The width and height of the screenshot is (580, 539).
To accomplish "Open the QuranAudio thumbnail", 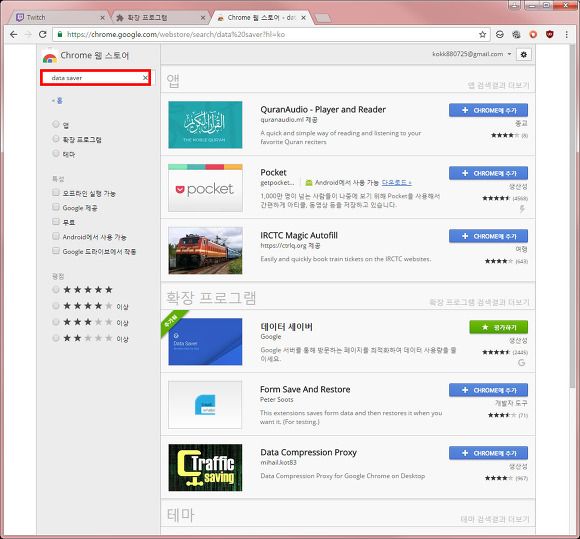I will pyautogui.click(x=205, y=125).
